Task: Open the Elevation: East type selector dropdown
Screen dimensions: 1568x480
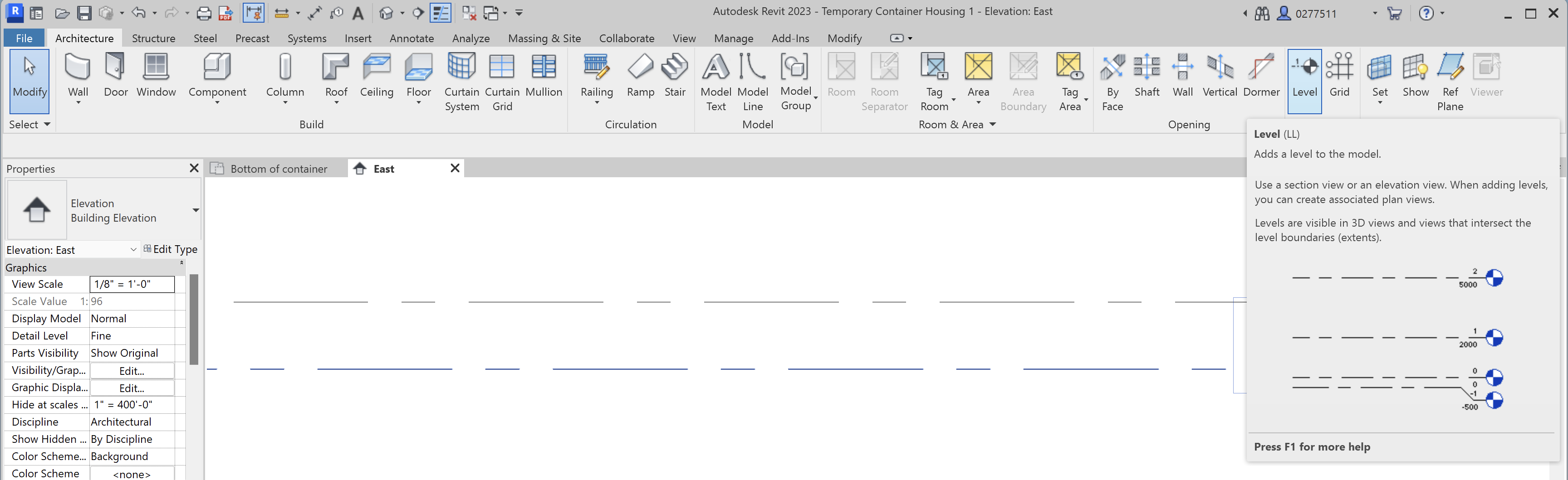Action: 133,250
